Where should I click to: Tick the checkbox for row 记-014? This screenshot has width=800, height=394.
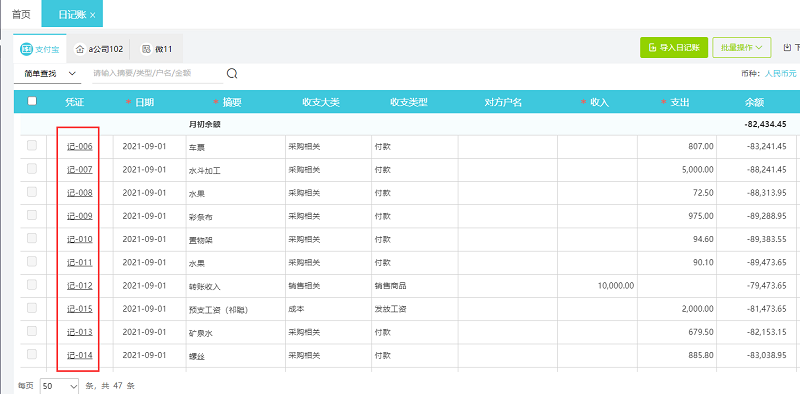[32, 354]
